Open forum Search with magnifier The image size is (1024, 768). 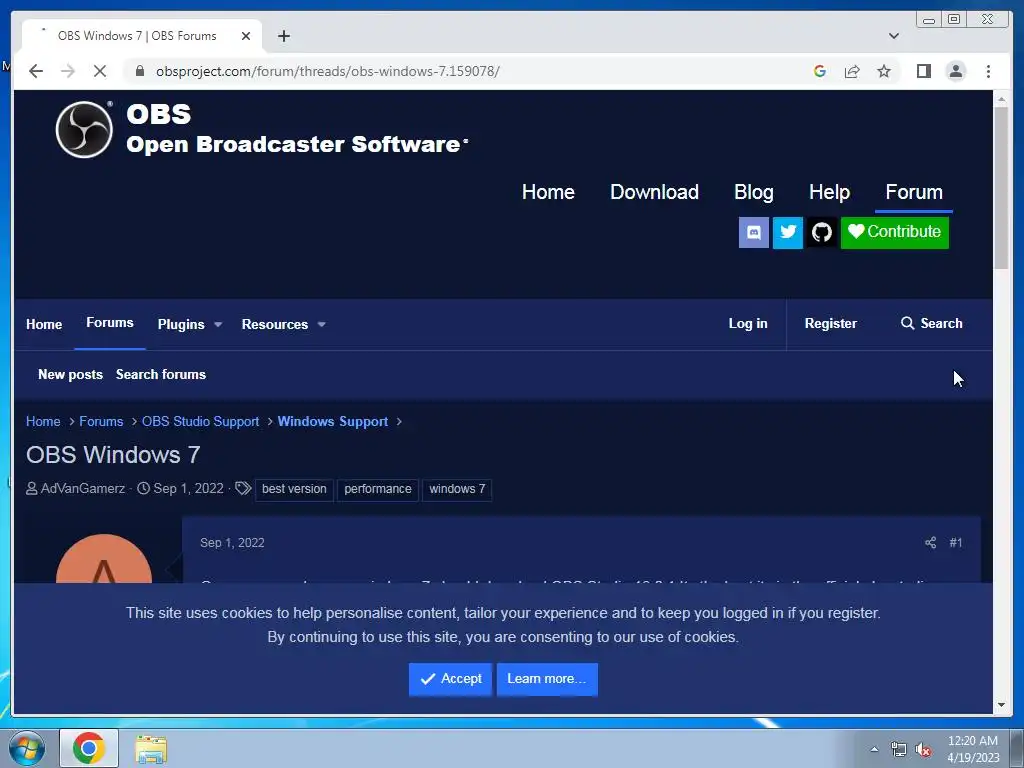[931, 323]
